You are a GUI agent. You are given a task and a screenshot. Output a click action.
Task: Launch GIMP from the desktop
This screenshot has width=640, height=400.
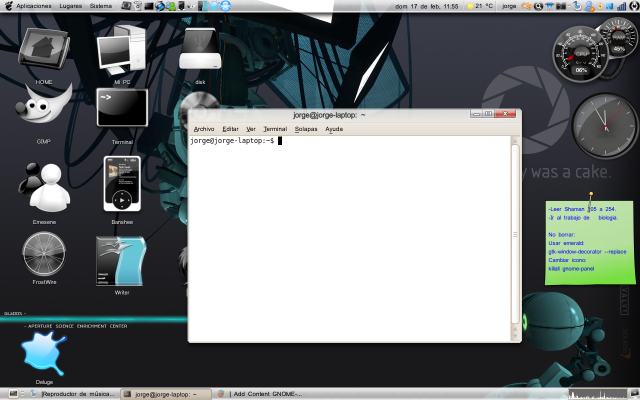[44, 104]
